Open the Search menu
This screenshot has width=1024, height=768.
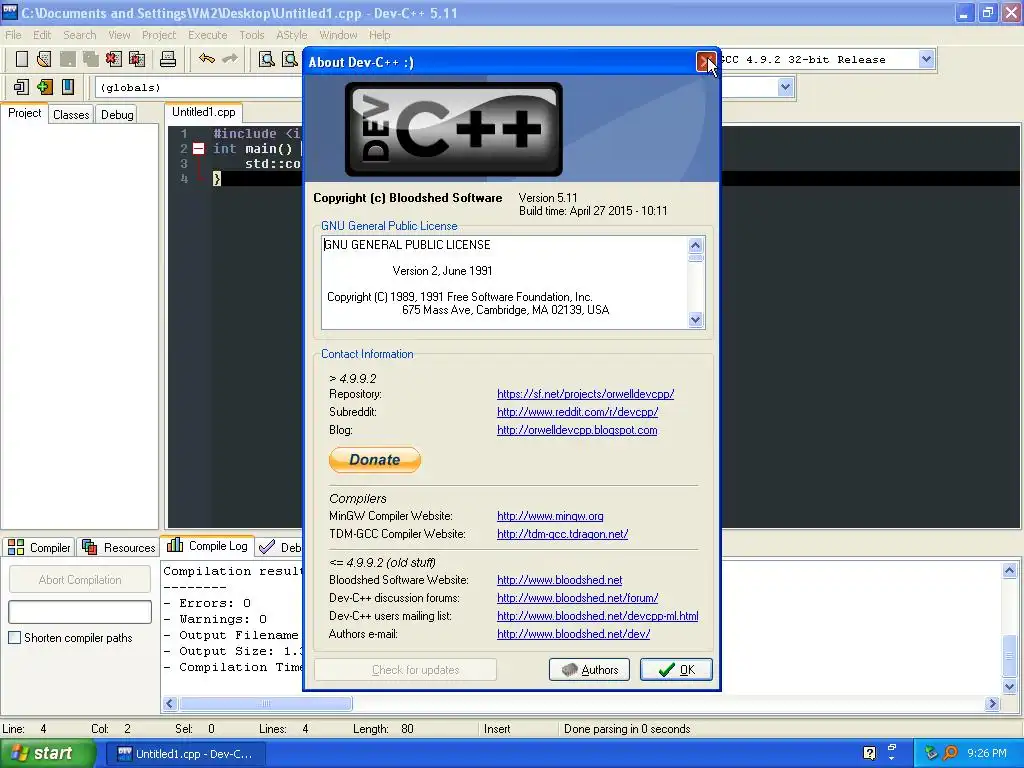coord(80,35)
